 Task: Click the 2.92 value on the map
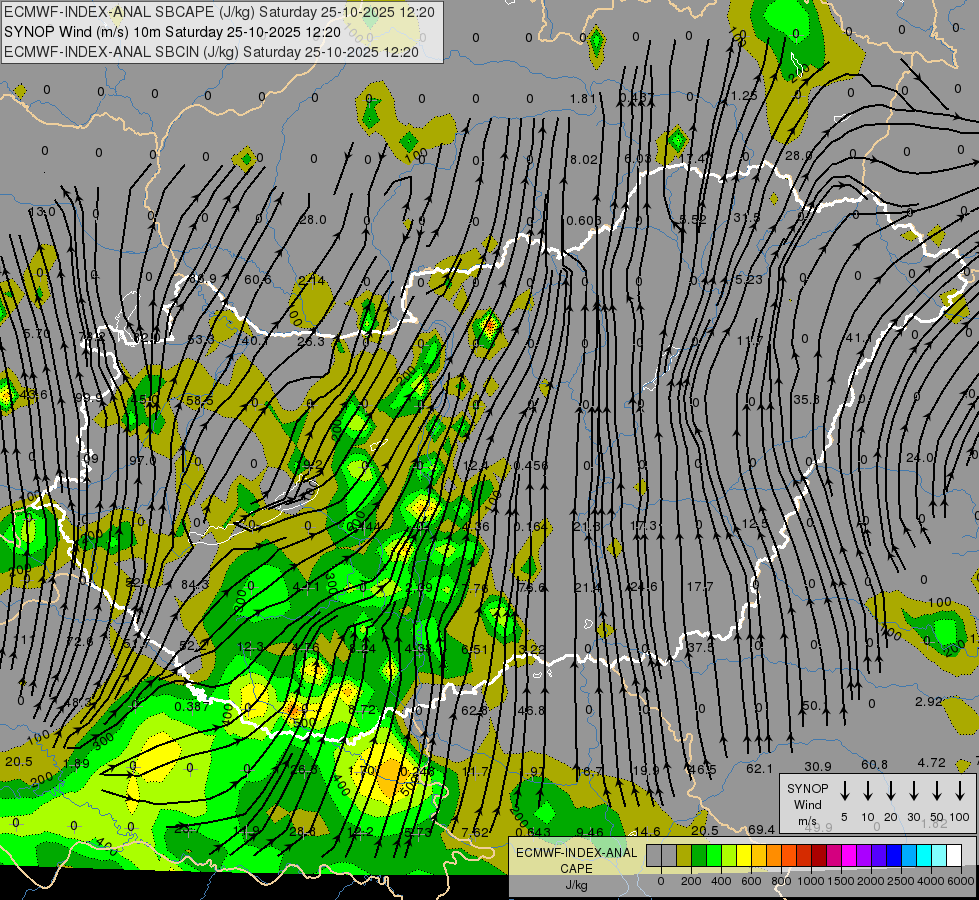tap(928, 701)
